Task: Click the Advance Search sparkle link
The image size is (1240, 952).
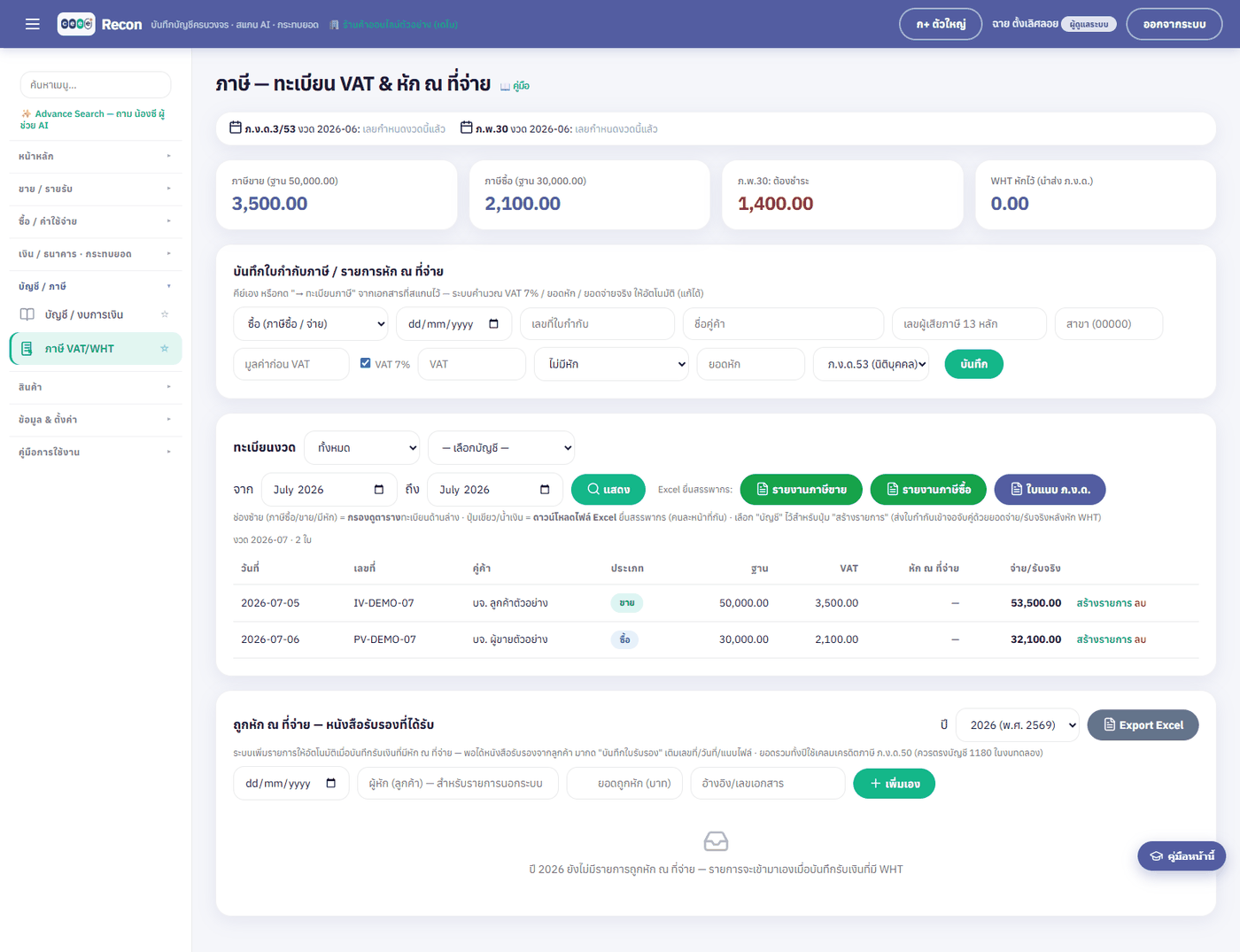Action: pyautogui.click(x=92, y=120)
